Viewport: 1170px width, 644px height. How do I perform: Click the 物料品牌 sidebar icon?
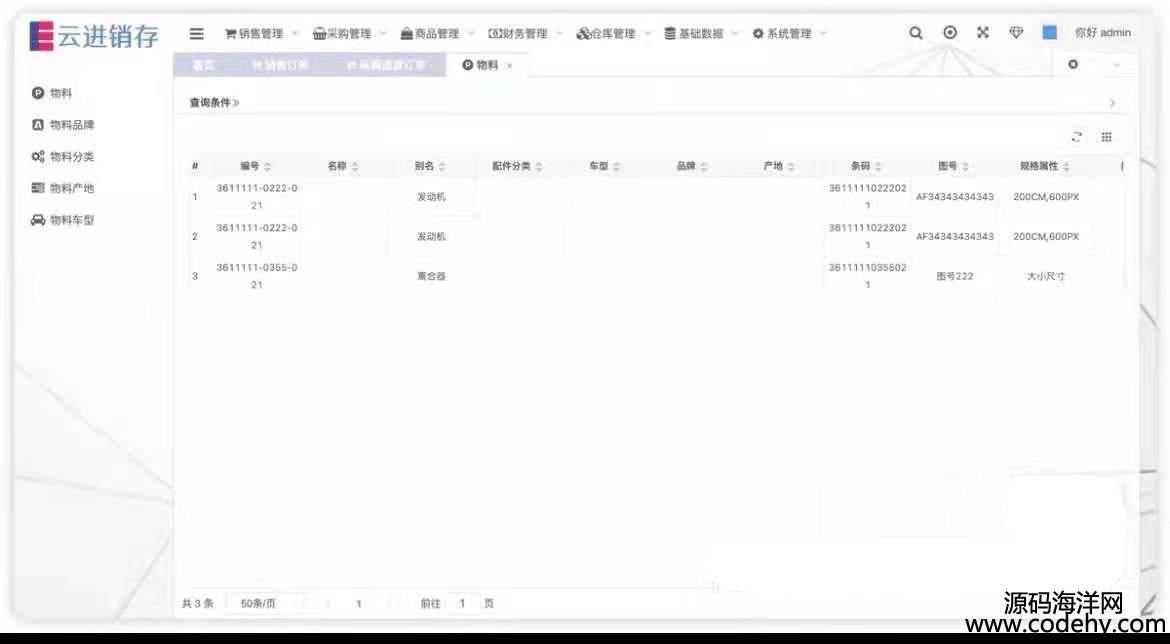coord(37,125)
